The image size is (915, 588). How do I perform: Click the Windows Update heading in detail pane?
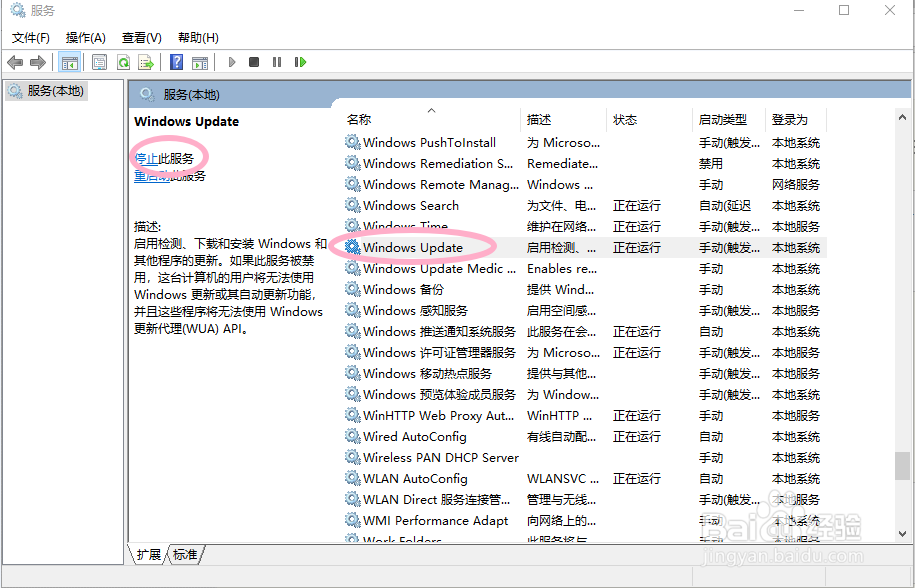[187, 121]
